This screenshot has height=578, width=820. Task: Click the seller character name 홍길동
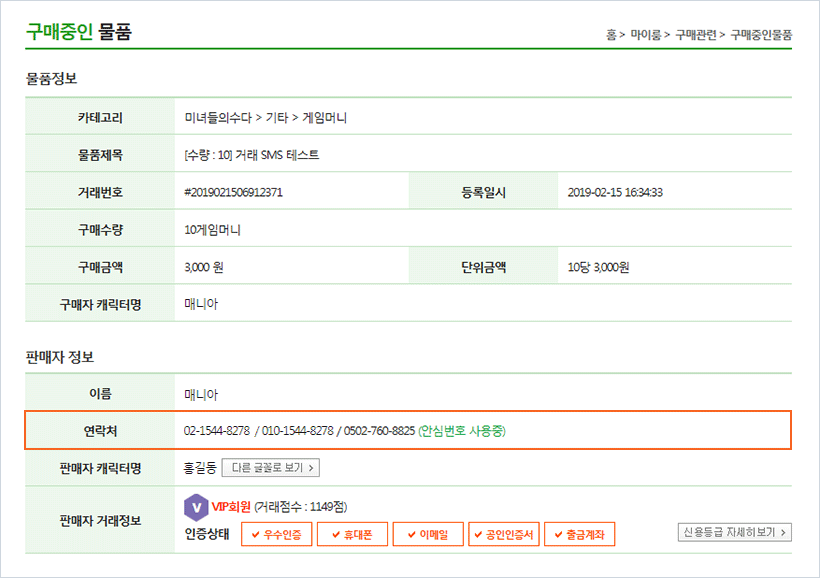[x=200, y=467]
